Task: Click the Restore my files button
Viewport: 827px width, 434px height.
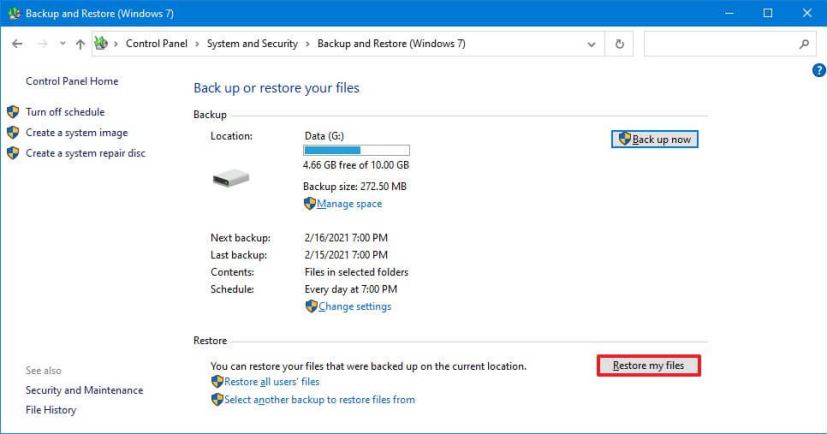Action: (x=649, y=365)
